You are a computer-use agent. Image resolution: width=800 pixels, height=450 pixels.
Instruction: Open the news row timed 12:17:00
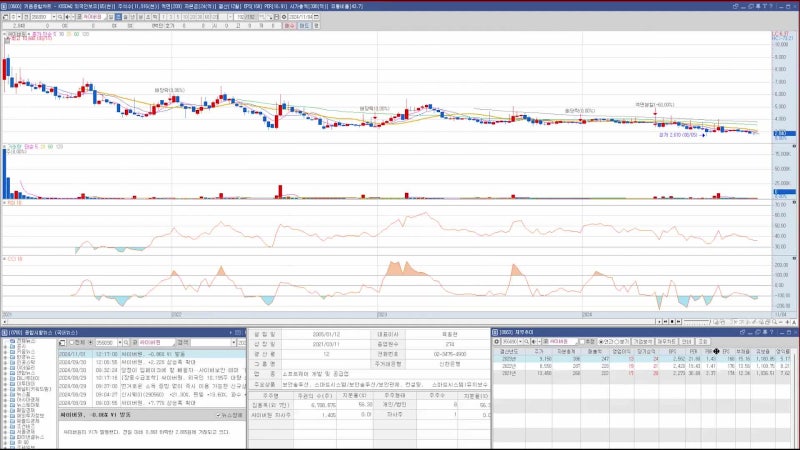click(152, 354)
